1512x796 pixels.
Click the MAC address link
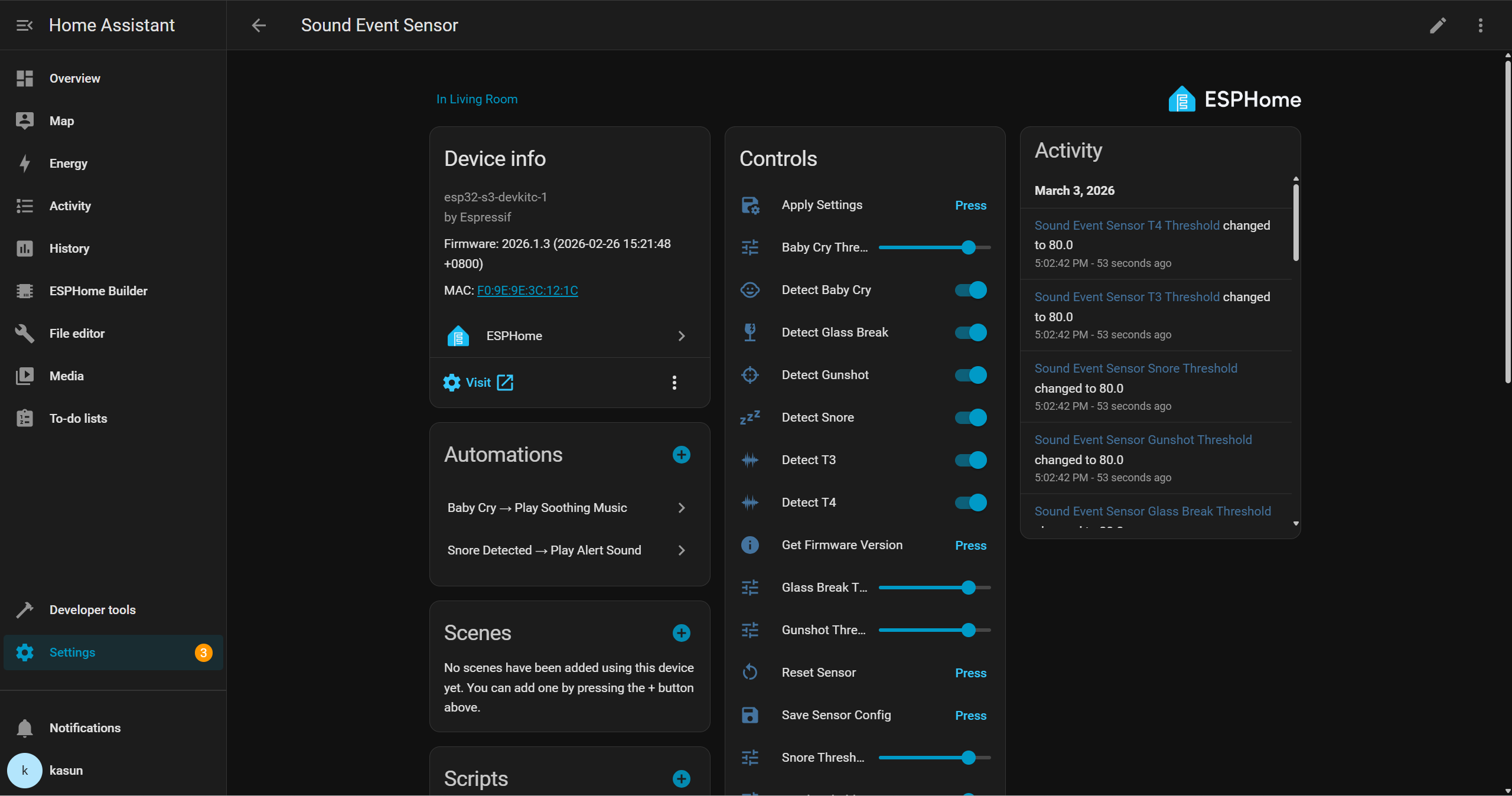(527, 291)
